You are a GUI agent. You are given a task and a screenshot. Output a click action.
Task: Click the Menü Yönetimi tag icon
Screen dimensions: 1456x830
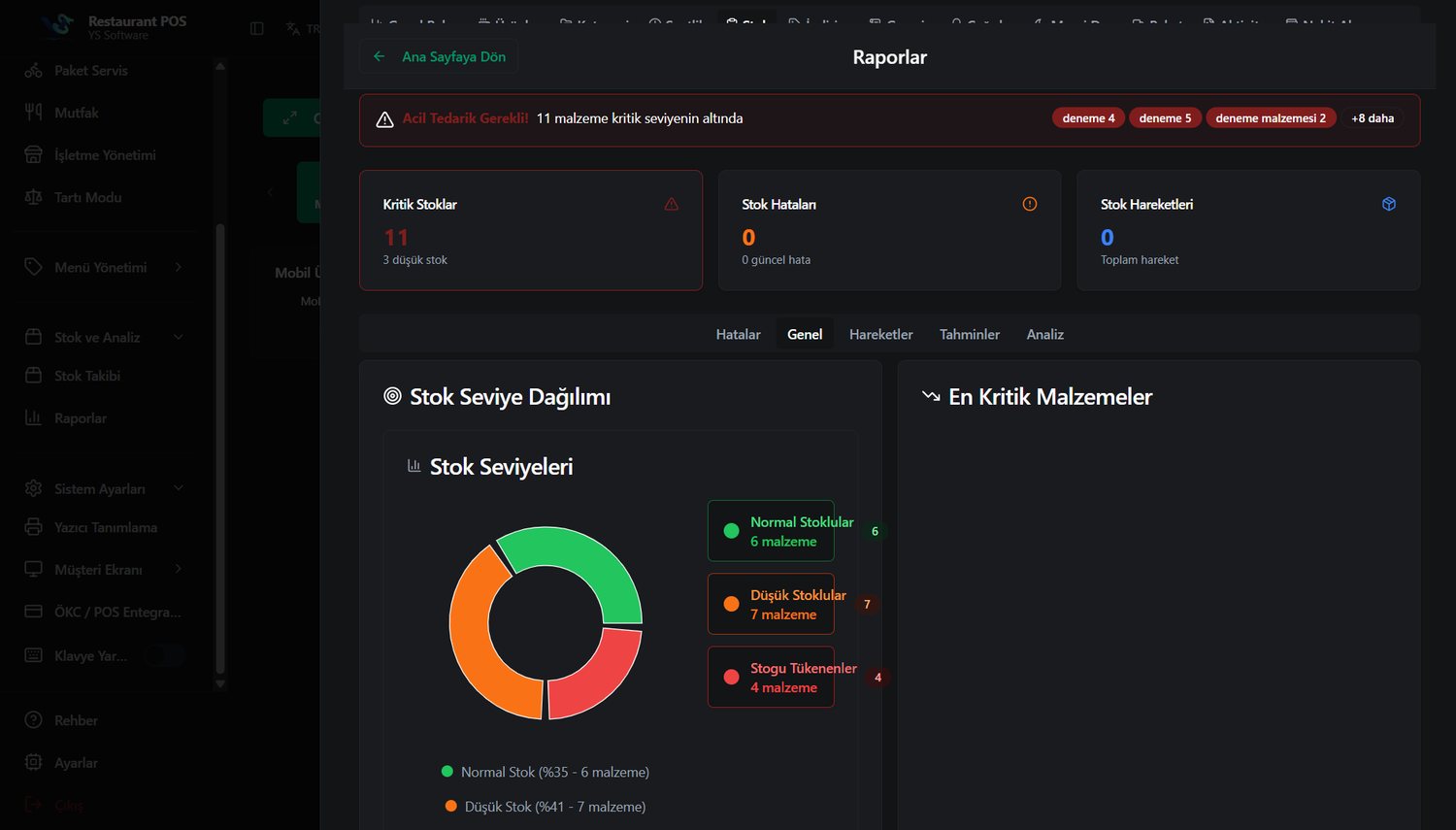pos(33,267)
